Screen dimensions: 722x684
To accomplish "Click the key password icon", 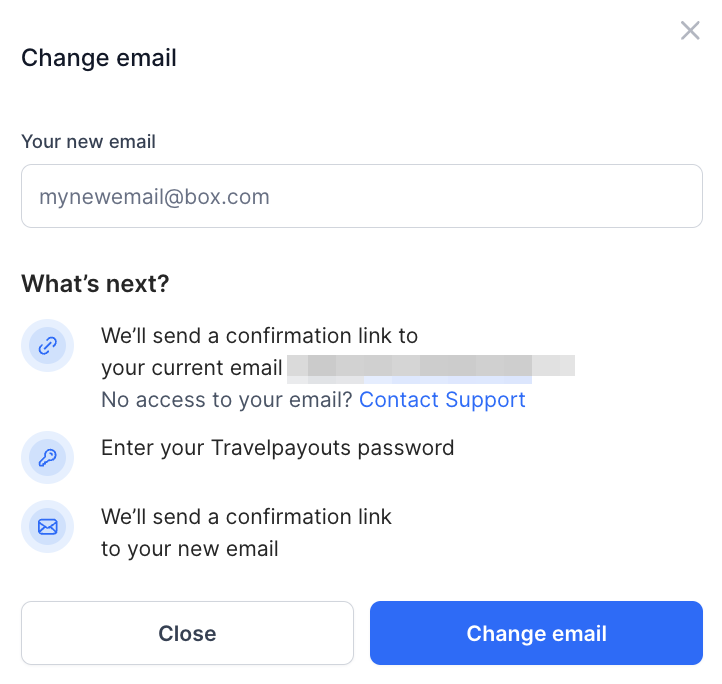I will (47, 457).
